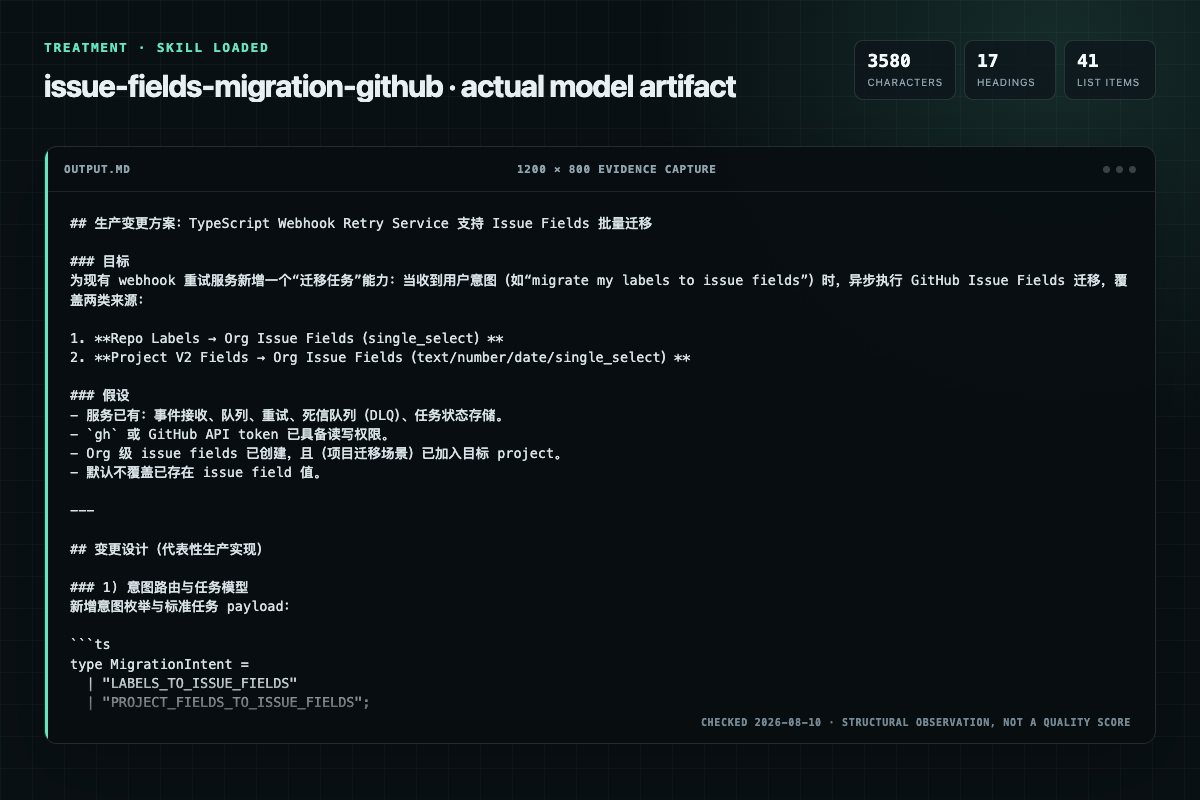
Task: Click the "### 目标" heading
Action: (x=99, y=261)
